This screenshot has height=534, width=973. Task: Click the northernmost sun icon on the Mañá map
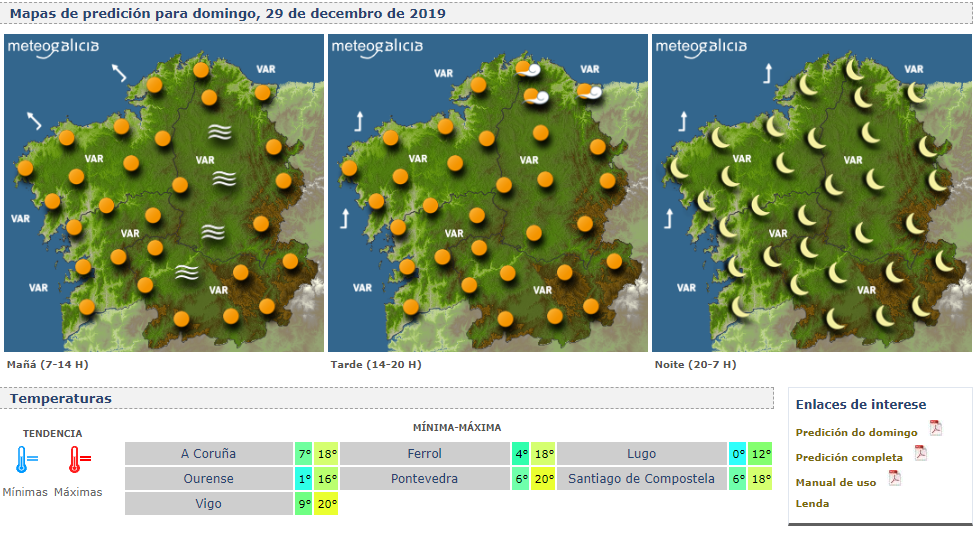(x=200, y=69)
